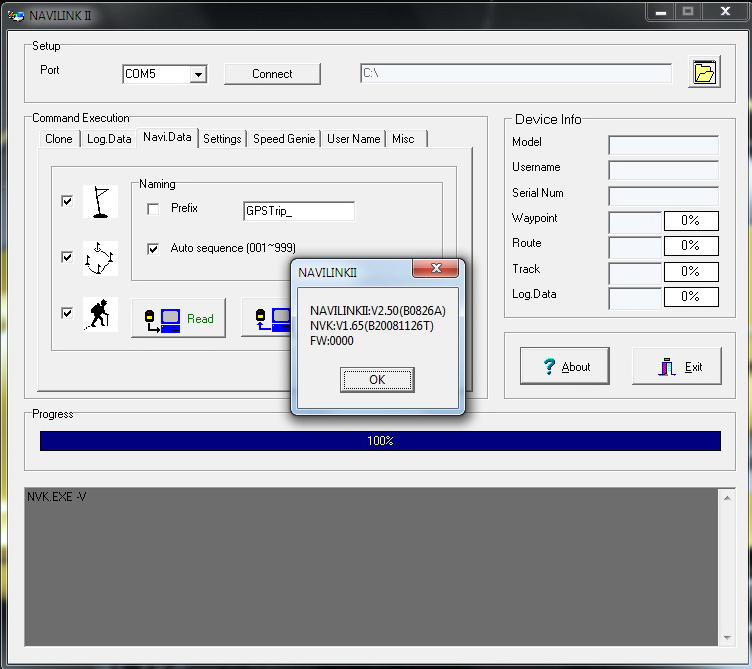The height and width of the screenshot is (669, 752).
Task: Minimize the NAVILINK II window
Action: [x=661, y=12]
